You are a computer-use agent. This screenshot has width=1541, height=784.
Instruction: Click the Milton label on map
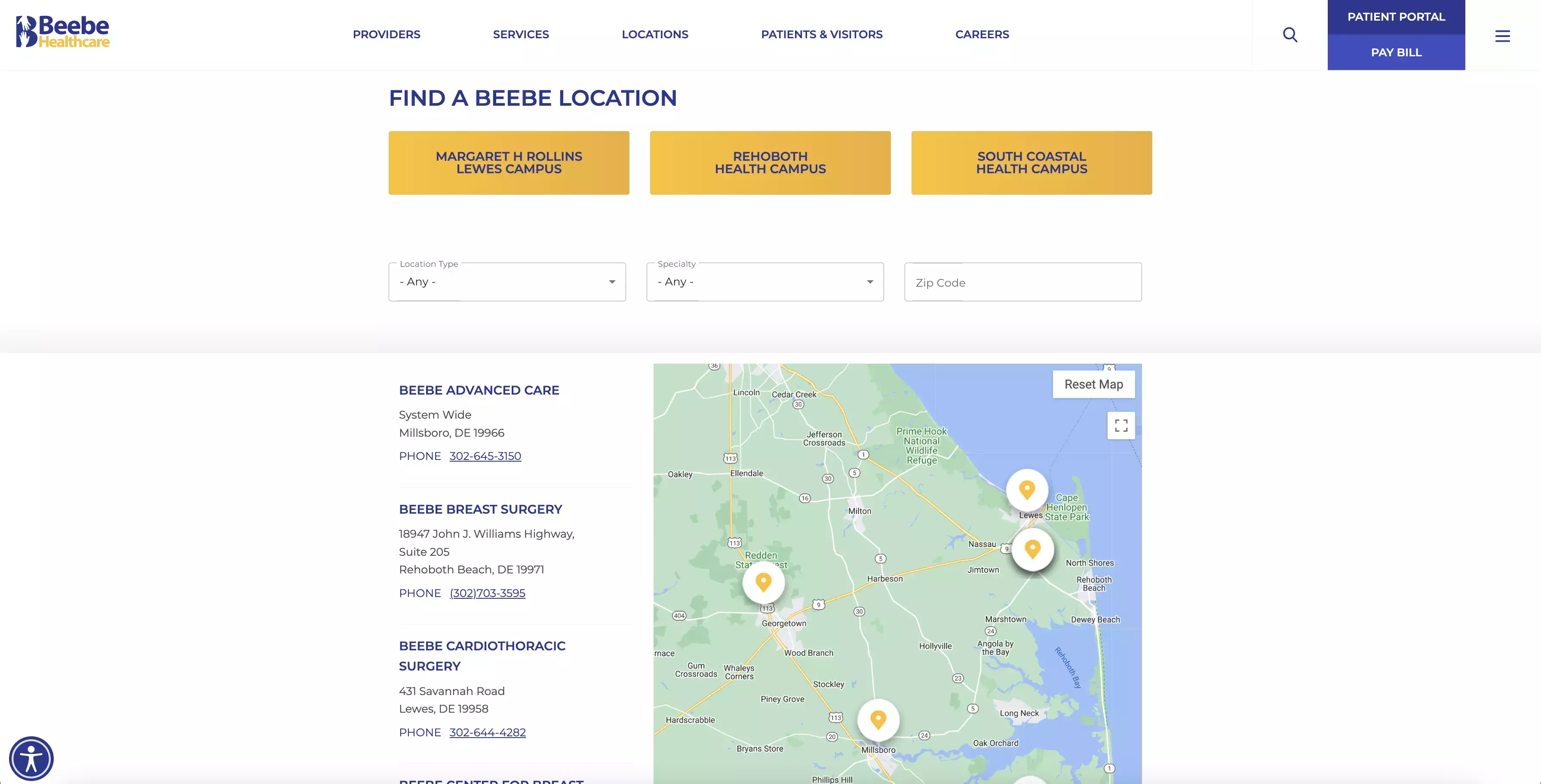(859, 511)
